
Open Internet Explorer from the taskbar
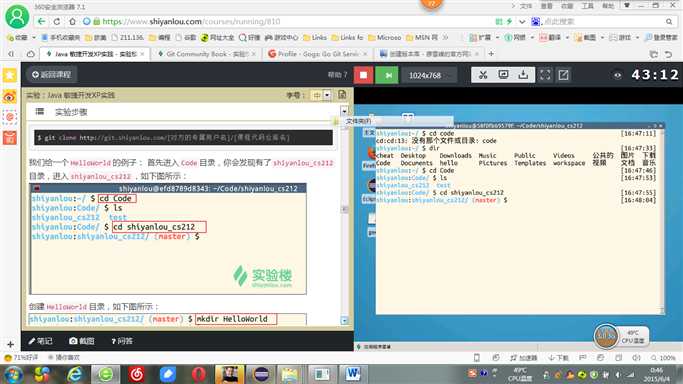click(74, 374)
